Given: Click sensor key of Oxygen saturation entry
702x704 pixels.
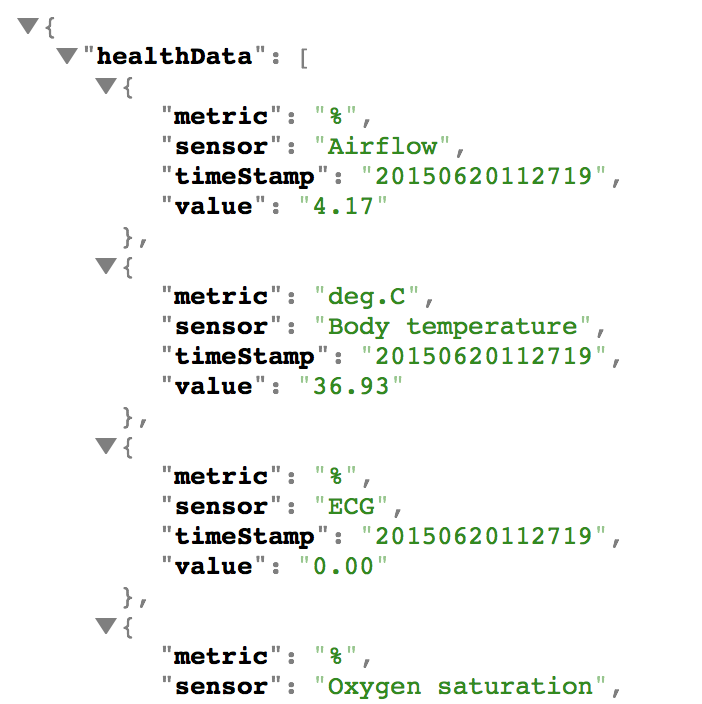Looking at the screenshot, I should pos(221,686).
